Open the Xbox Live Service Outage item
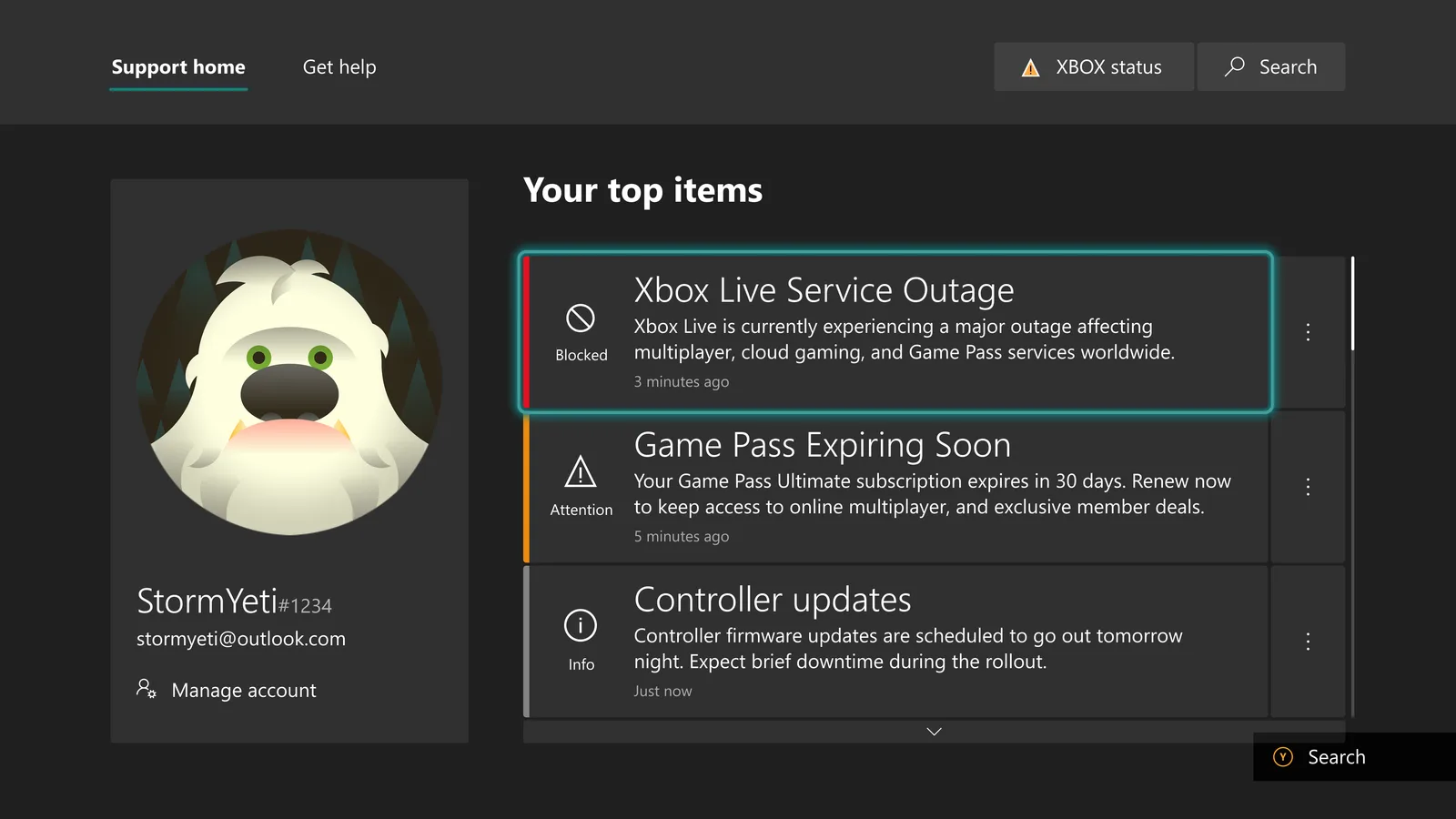The height and width of the screenshot is (819, 1456). pos(896,332)
